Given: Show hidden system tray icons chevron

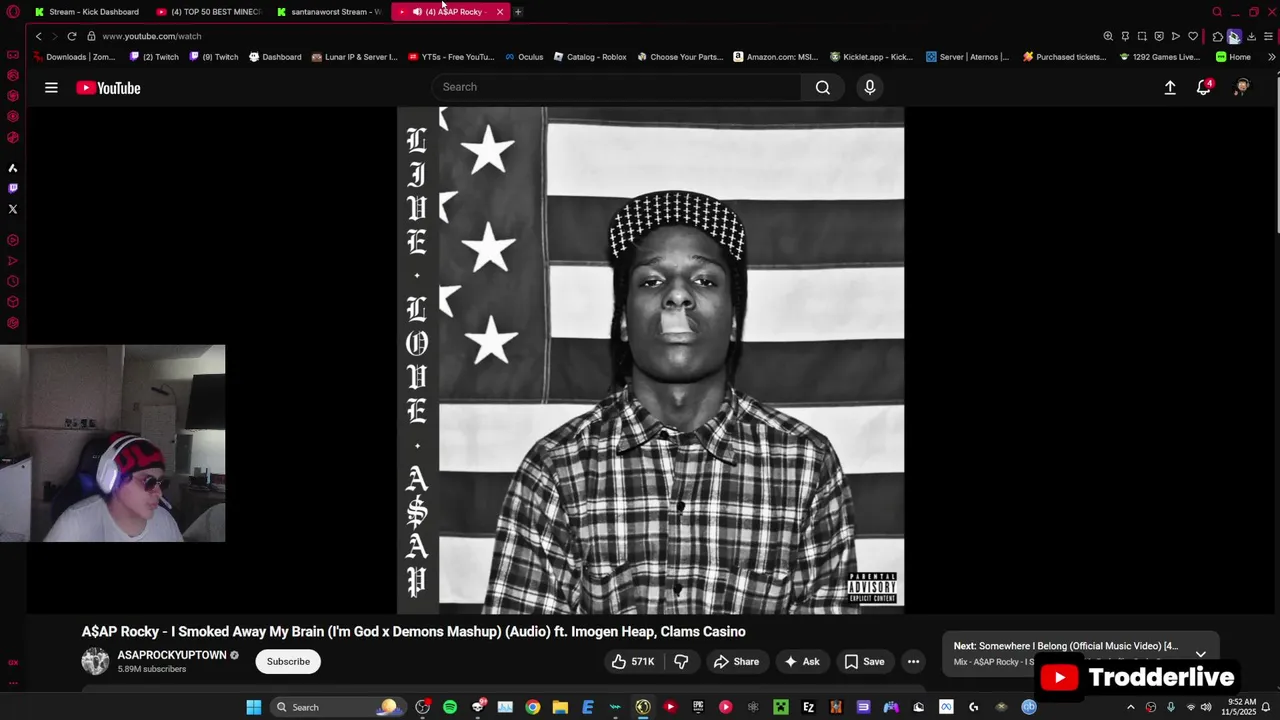Looking at the screenshot, I should [x=1131, y=707].
